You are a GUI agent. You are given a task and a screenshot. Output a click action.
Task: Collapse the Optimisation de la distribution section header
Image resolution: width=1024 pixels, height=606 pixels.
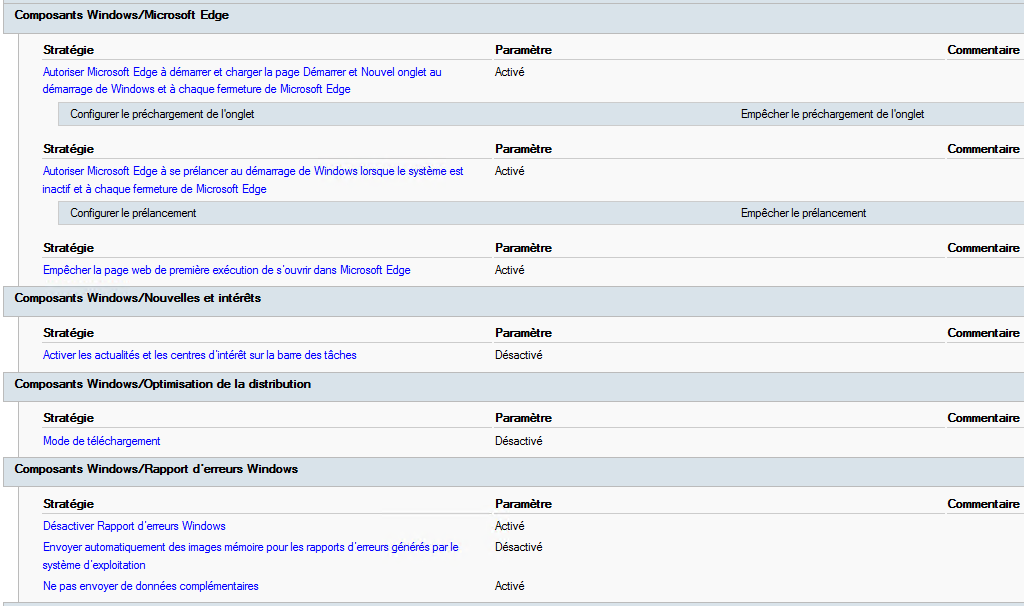tap(162, 384)
